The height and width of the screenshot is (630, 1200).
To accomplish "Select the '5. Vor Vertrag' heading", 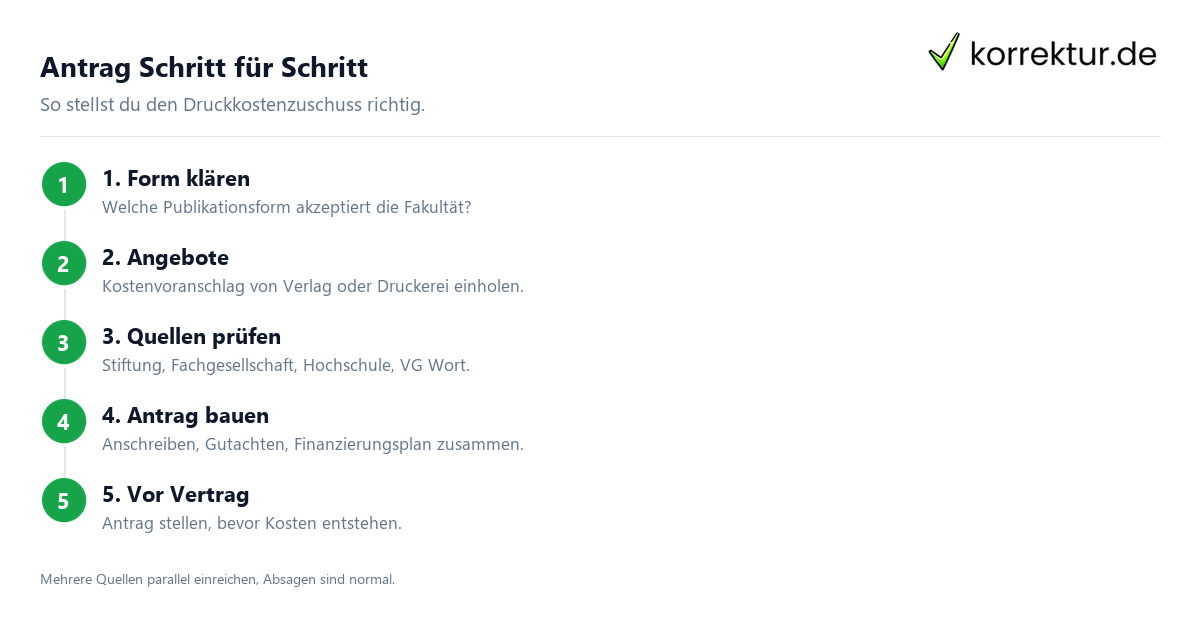I will click(x=175, y=495).
